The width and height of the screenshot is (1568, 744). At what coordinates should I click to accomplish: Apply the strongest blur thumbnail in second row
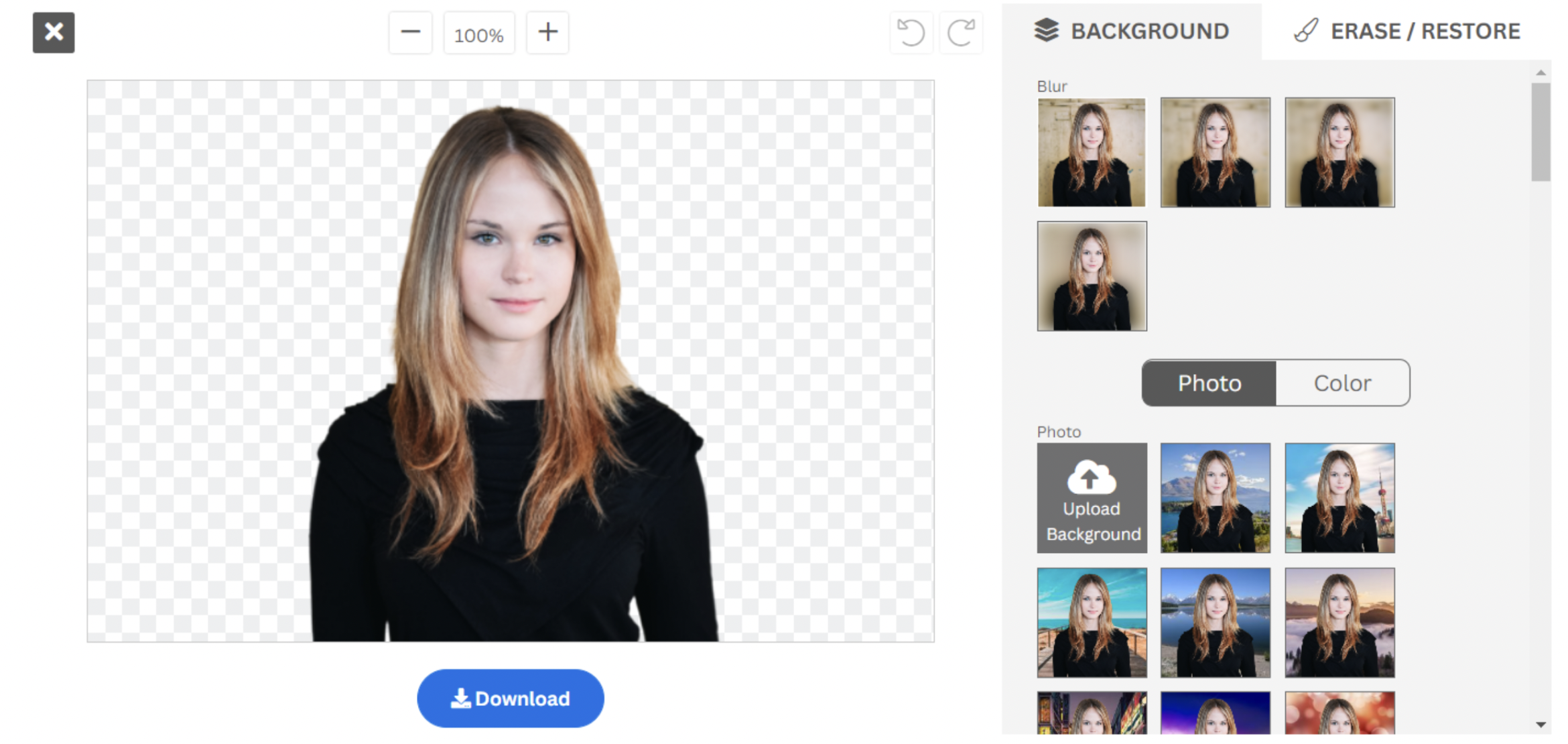click(1092, 276)
